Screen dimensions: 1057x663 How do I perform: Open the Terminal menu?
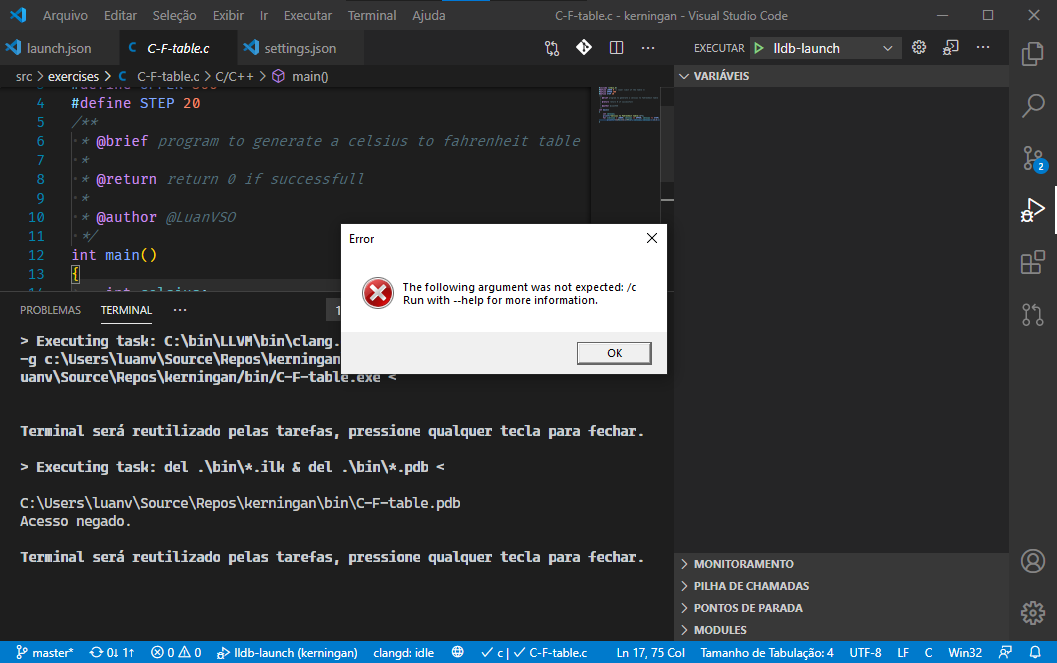click(371, 15)
